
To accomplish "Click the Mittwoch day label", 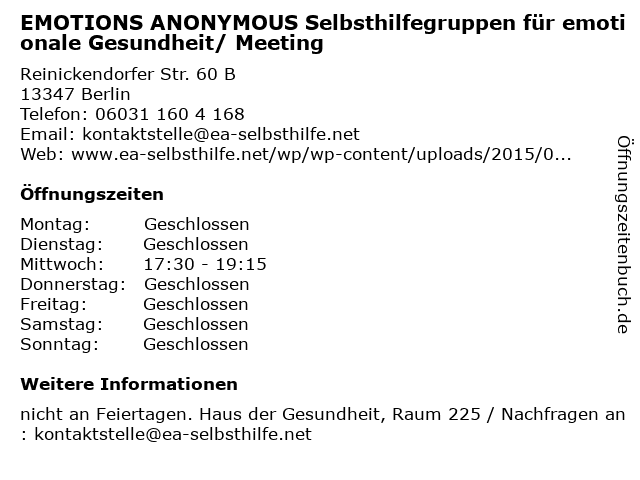I will coord(62,264).
